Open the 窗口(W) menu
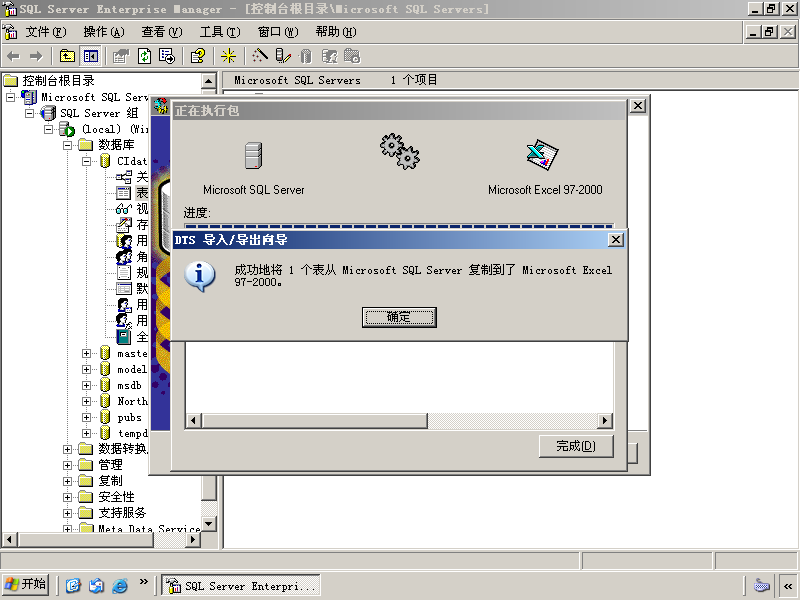This screenshot has height=600, width=800. [x=278, y=32]
